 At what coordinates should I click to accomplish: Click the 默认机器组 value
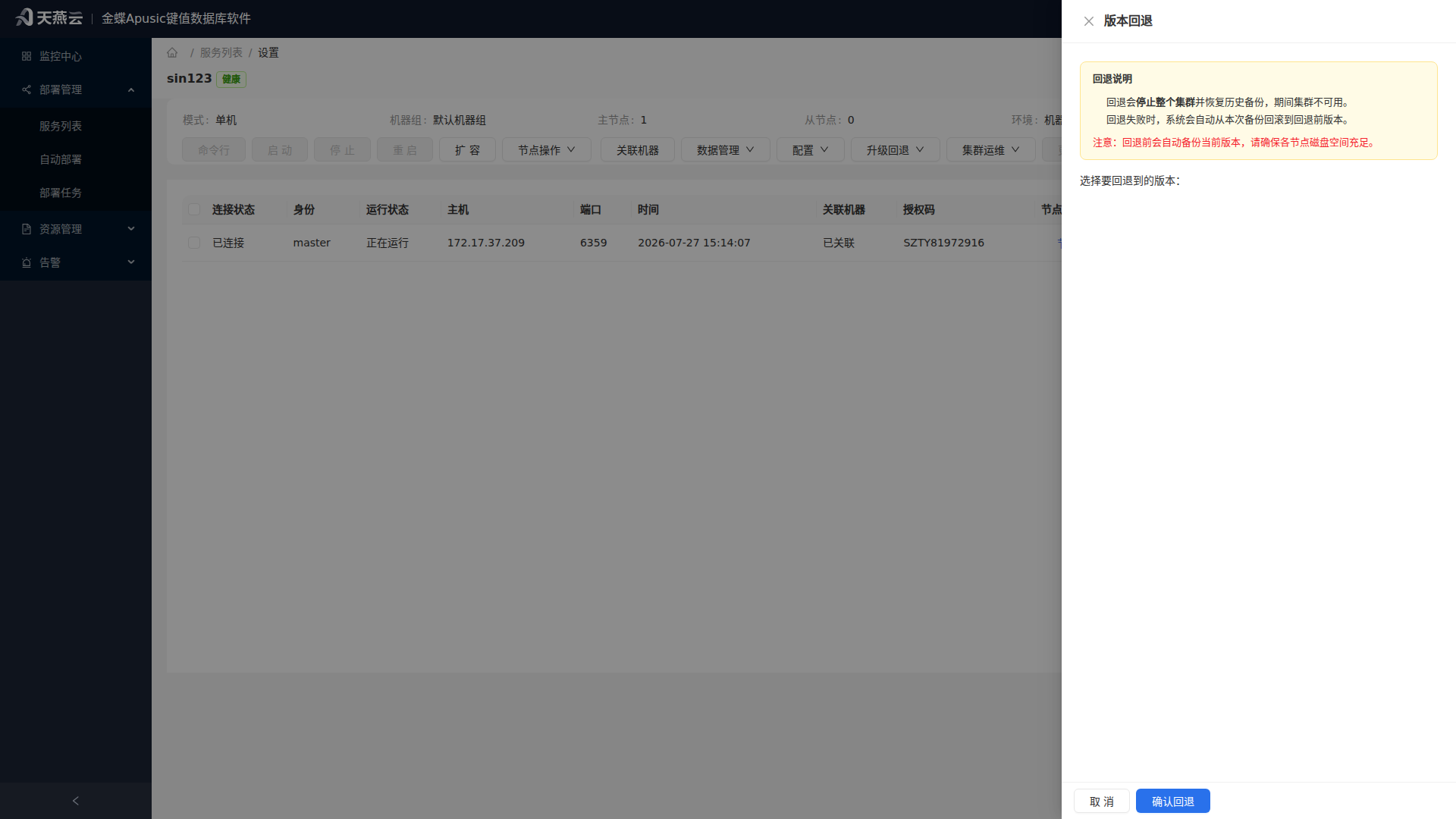tap(460, 120)
